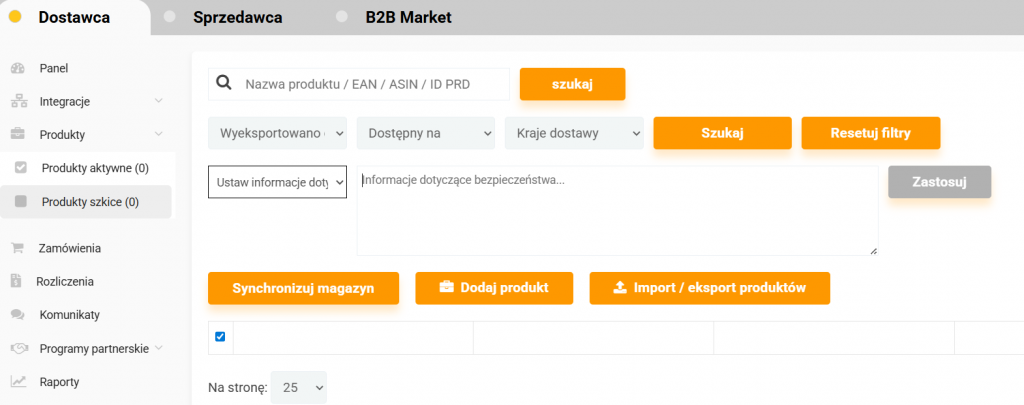Click the magnifier icon in search field
The image size is (1024, 405).
click(x=224, y=84)
